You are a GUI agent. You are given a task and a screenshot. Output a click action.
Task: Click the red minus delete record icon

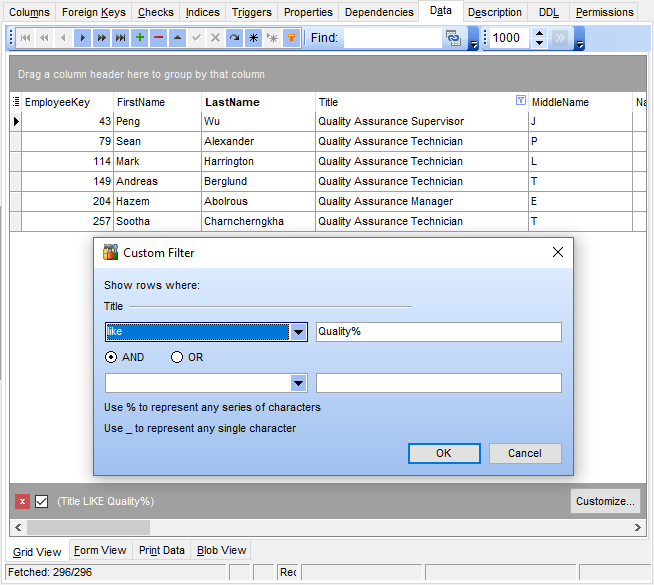click(x=158, y=38)
